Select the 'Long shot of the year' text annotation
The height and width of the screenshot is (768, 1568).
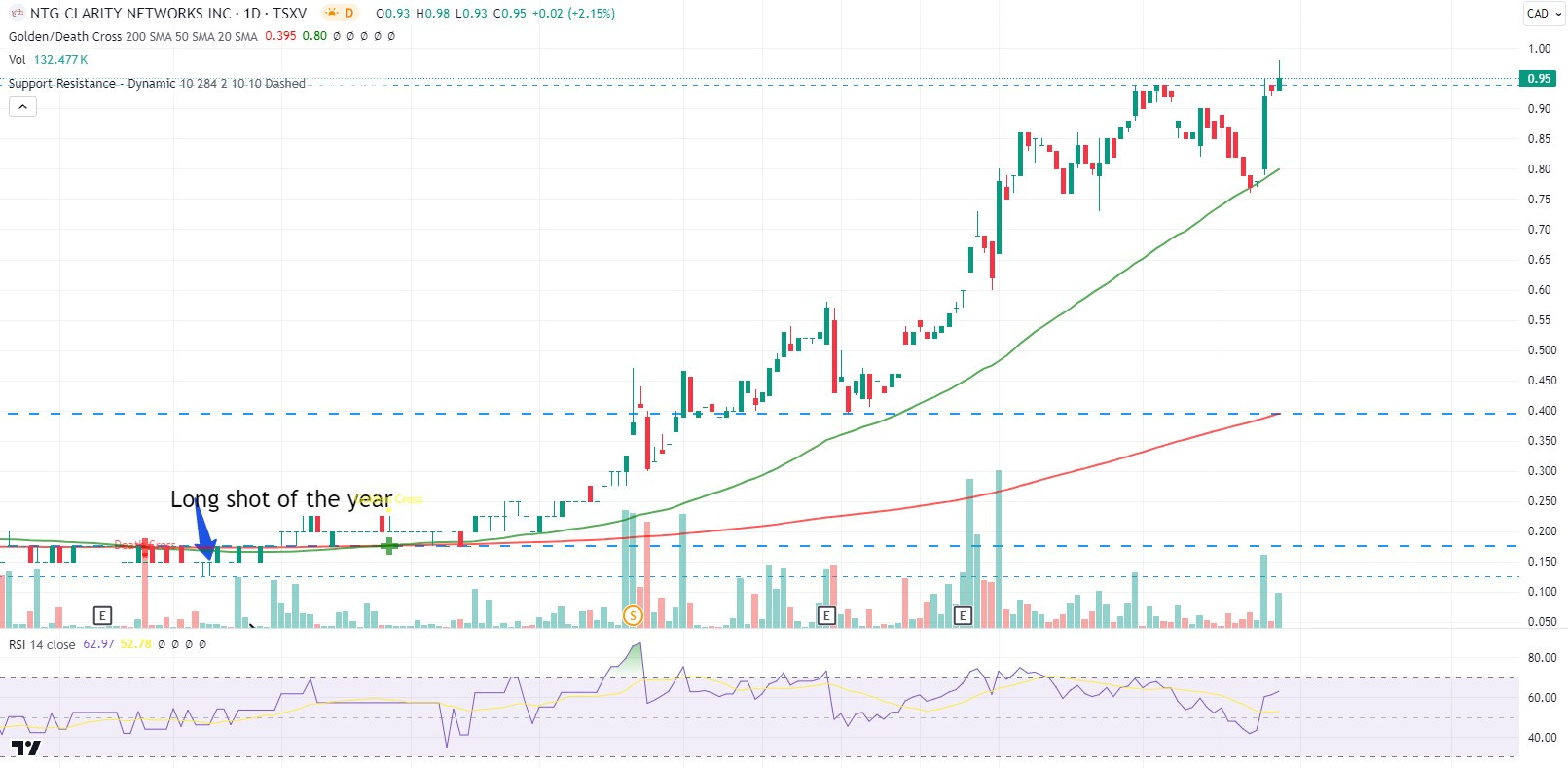pyautogui.click(x=281, y=499)
